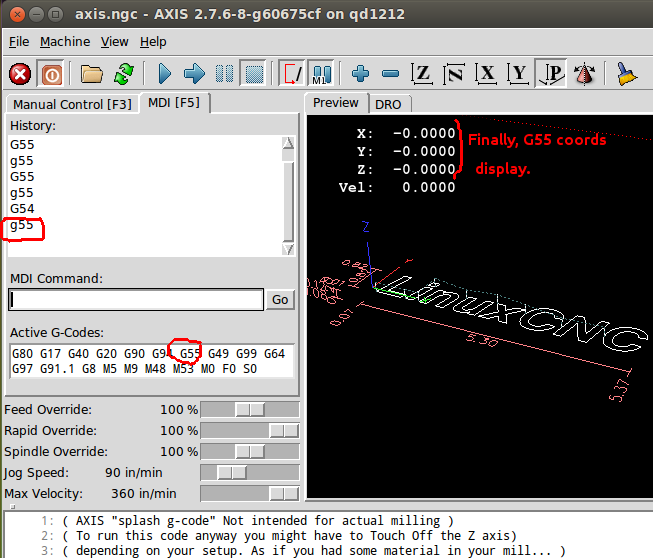Select perspective P view
Viewport: 653px width, 558px height.
[x=551, y=74]
